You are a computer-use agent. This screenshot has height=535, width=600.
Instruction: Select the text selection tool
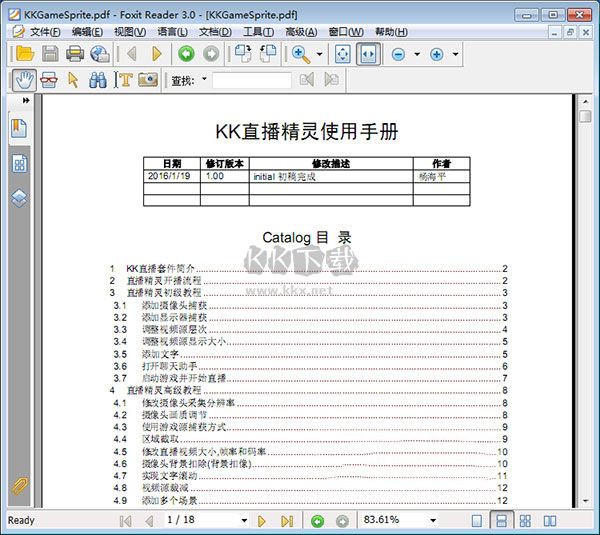point(123,80)
